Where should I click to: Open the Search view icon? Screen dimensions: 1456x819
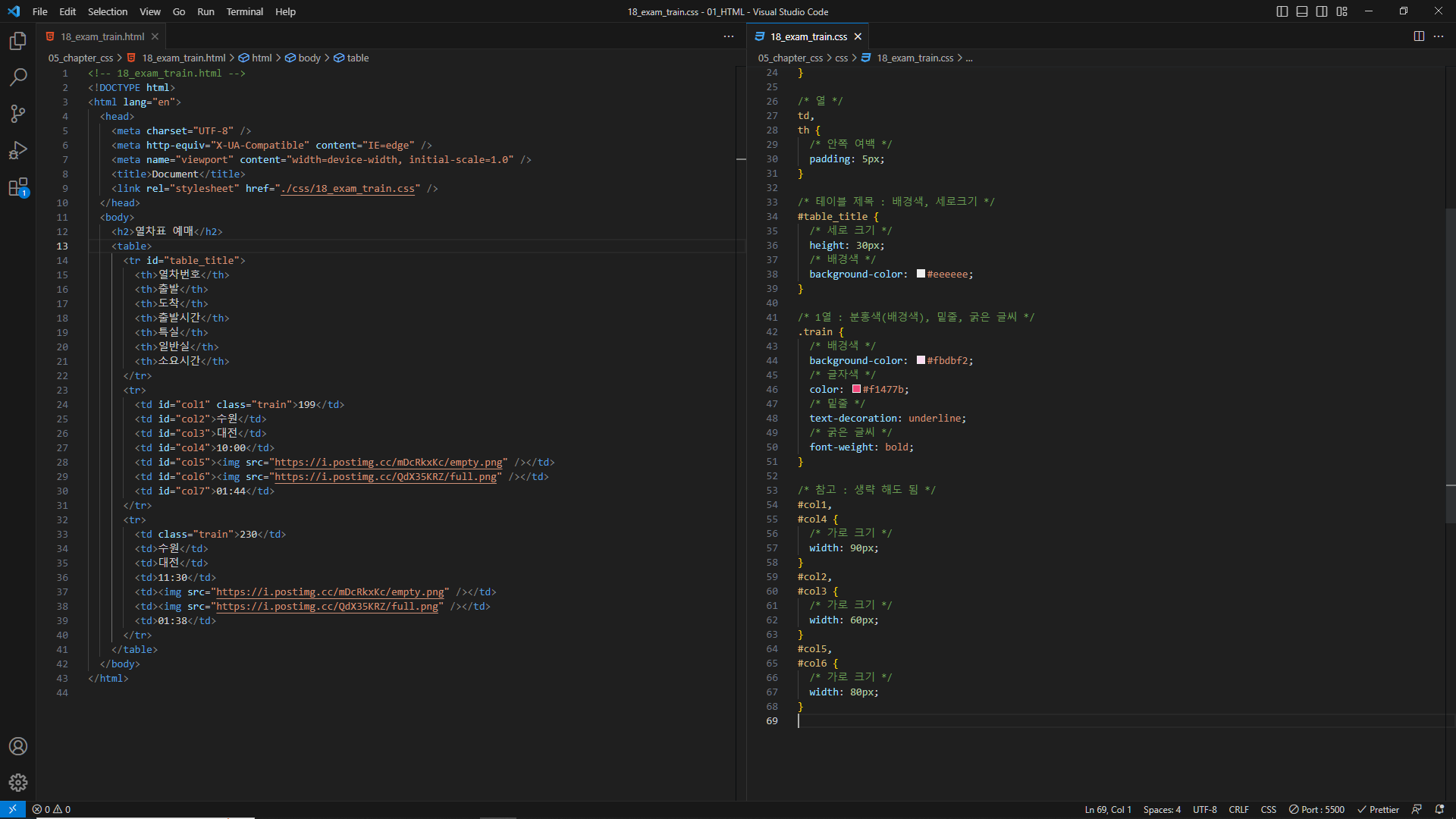tap(18, 77)
